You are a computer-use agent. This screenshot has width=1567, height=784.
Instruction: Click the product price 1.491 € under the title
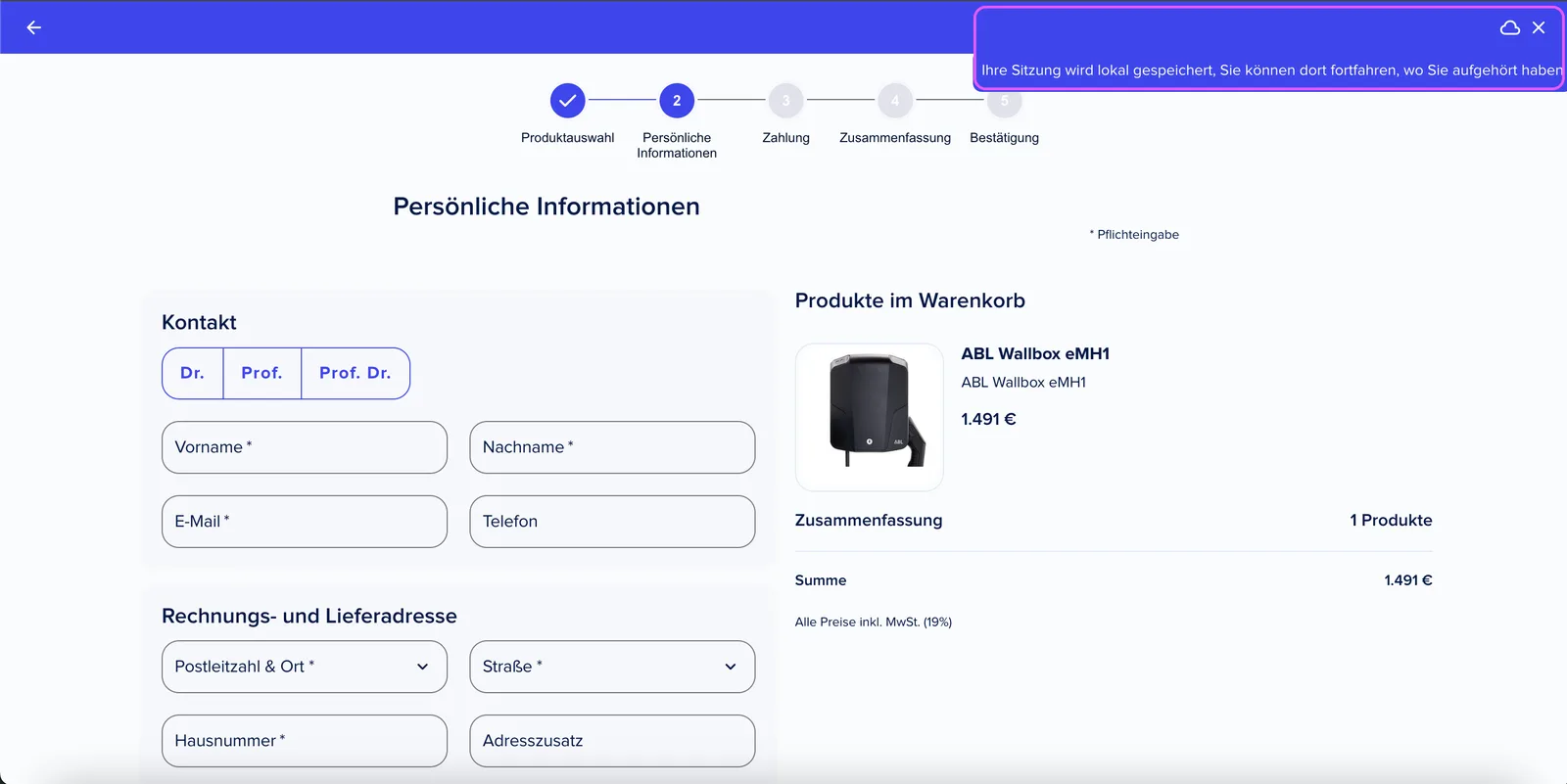pyautogui.click(x=988, y=420)
